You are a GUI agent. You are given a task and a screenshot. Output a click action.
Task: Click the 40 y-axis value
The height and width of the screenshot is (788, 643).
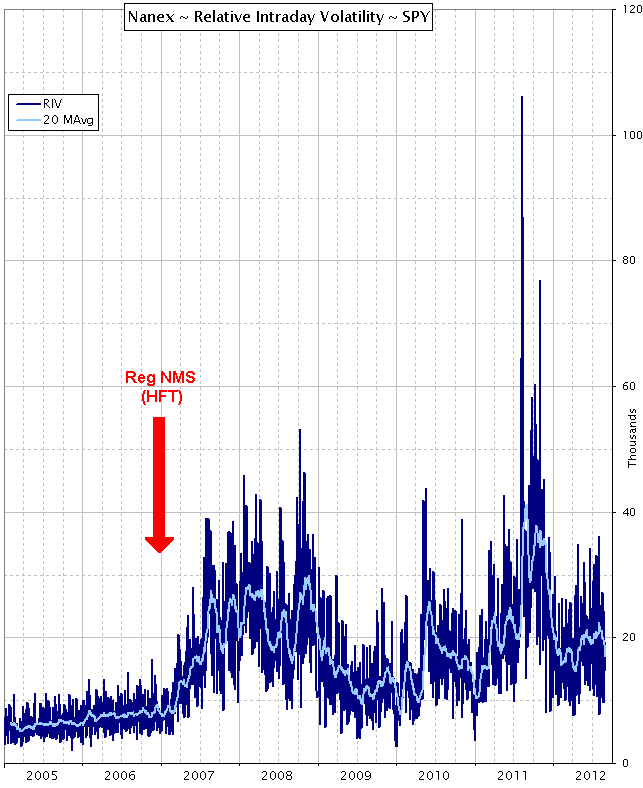tap(628, 512)
